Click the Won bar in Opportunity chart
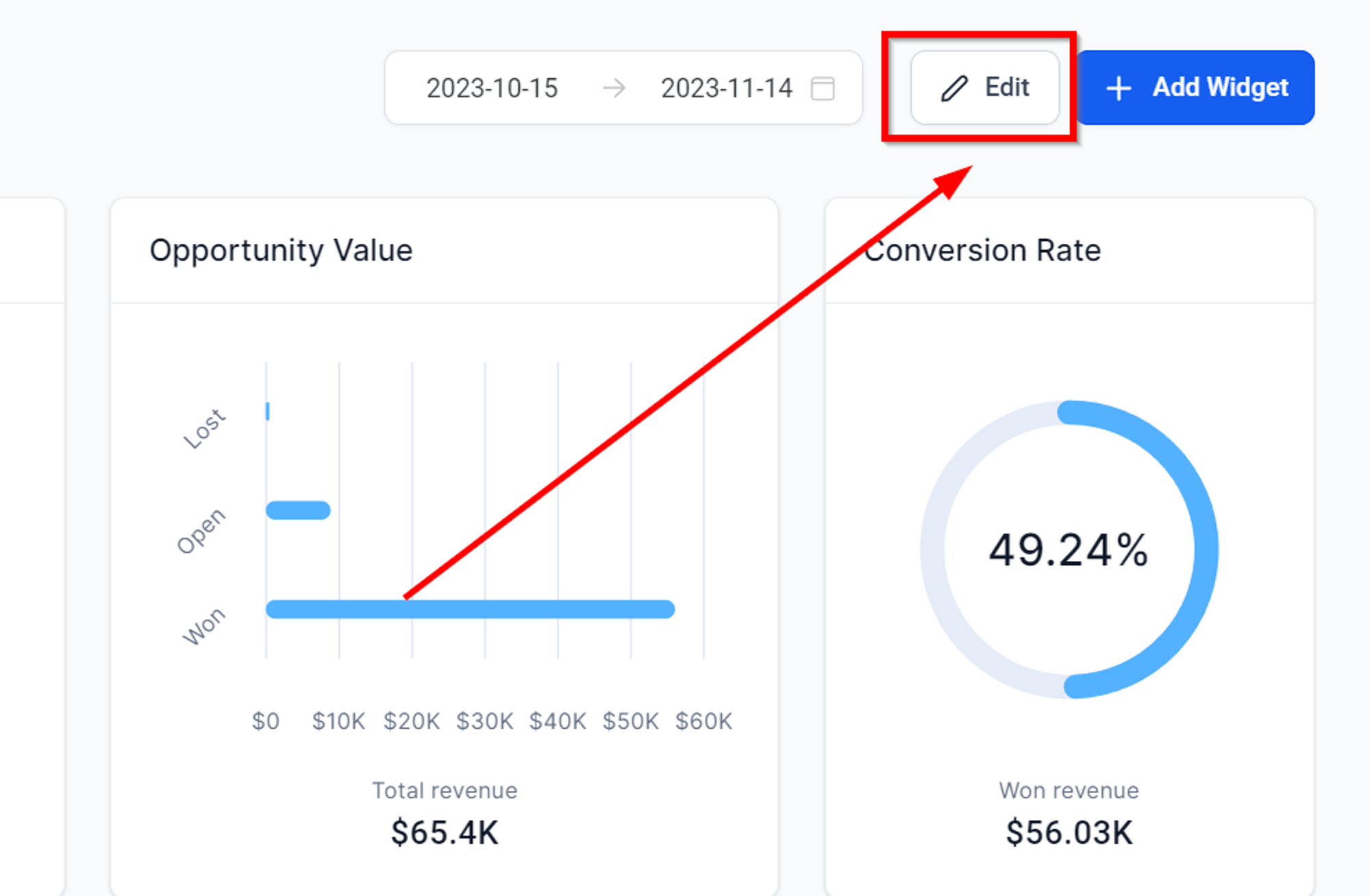 click(x=471, y=609)
